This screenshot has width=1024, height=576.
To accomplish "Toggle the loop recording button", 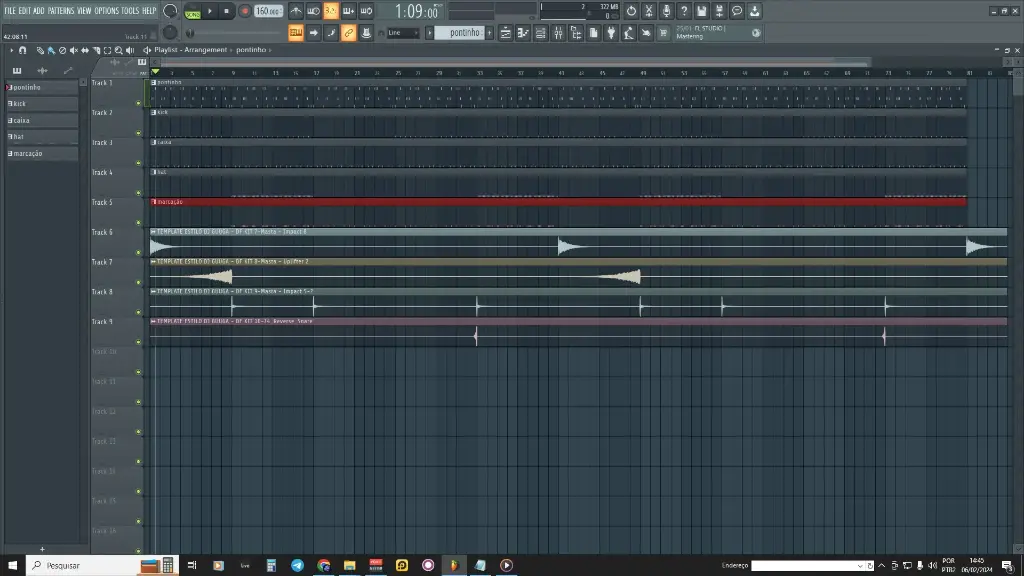I will tap(366, 11).
